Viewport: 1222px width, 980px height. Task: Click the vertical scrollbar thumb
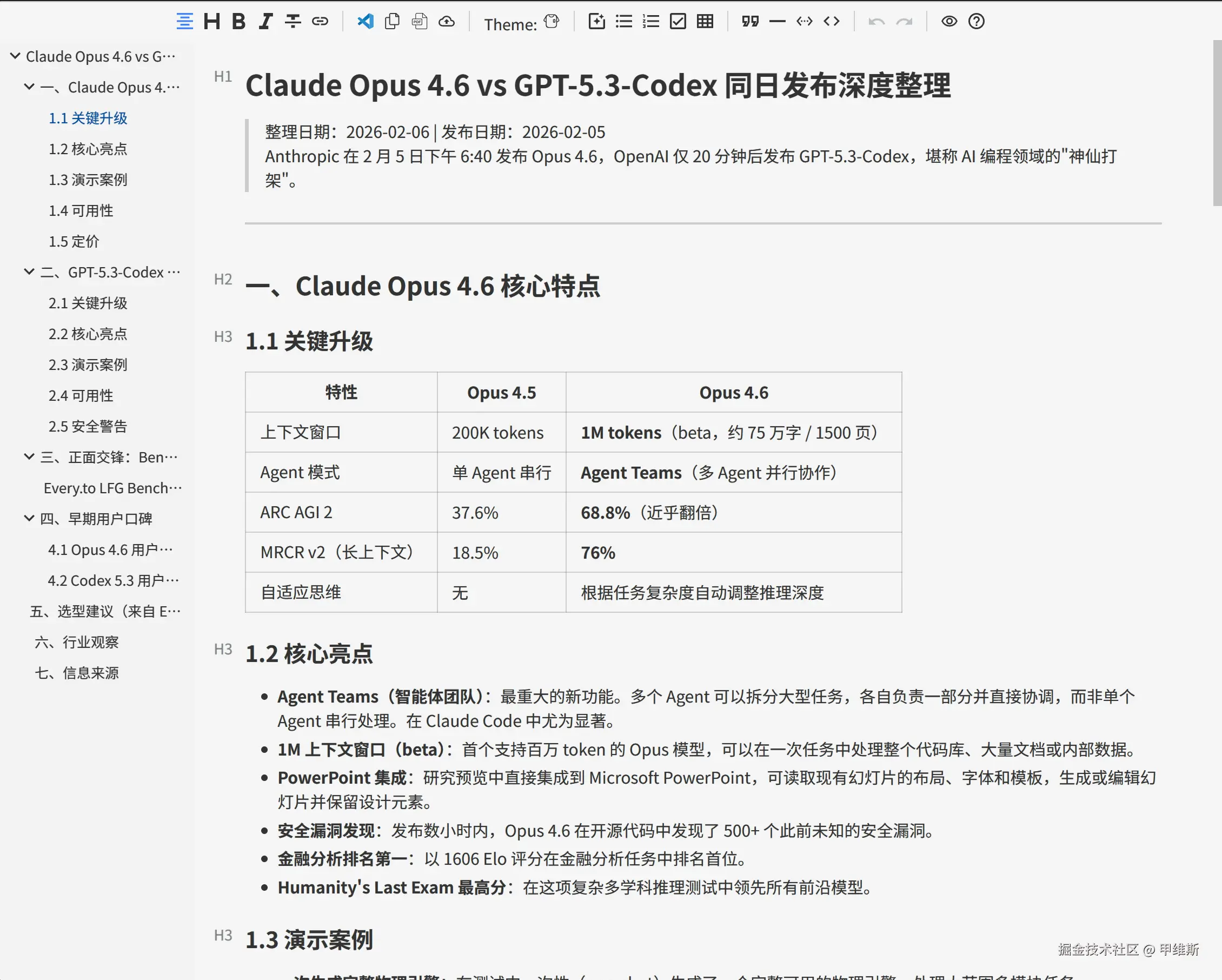coord(1217,122)
